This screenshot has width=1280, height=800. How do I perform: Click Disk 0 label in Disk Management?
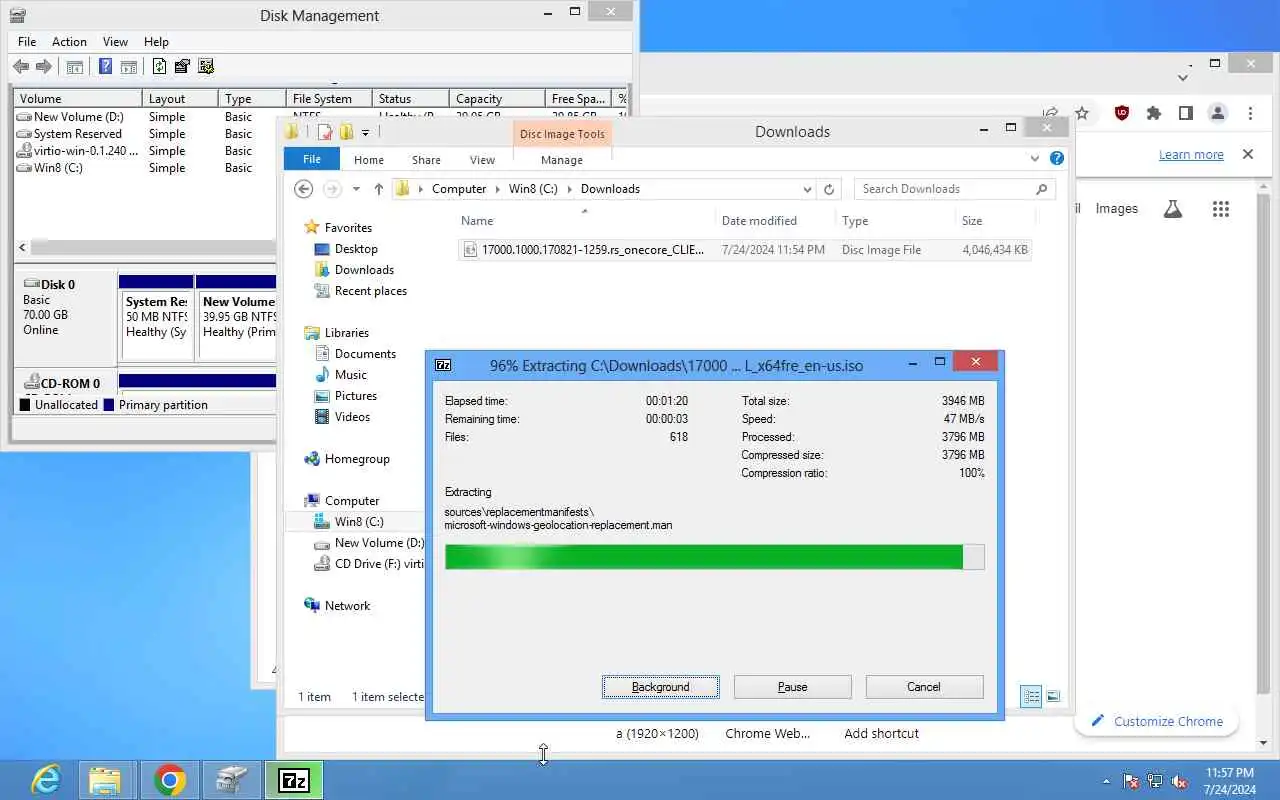click(57, 285)
